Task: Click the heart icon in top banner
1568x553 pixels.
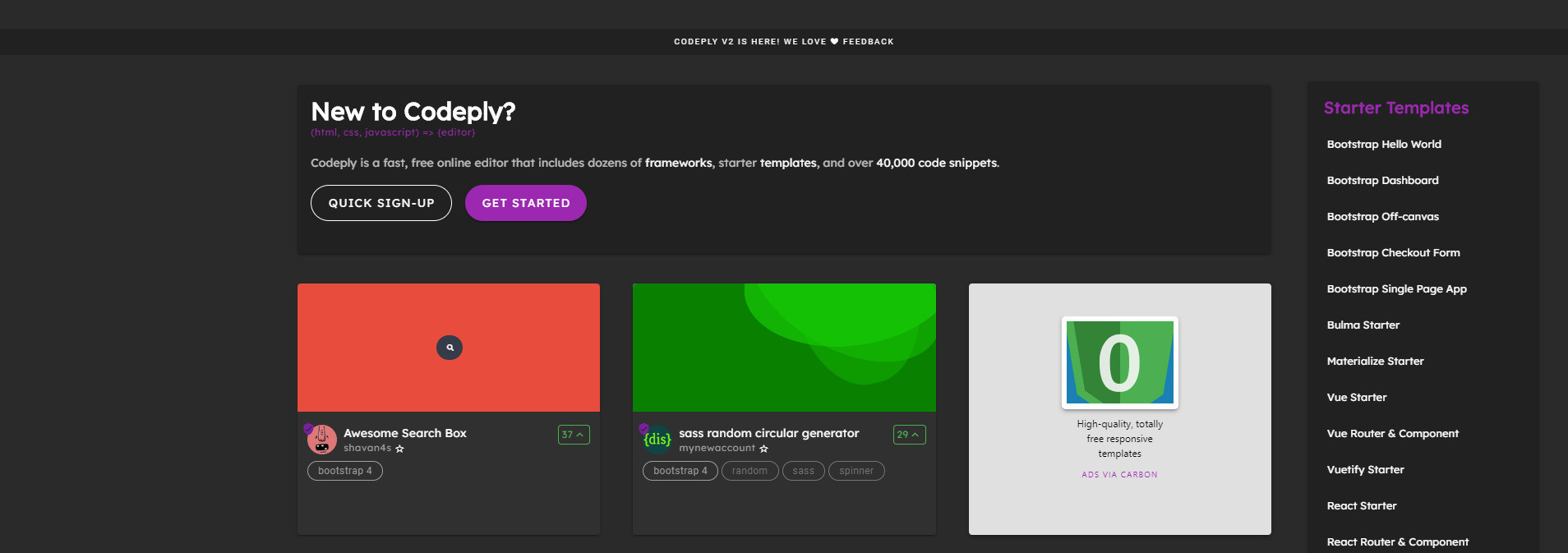Action: pyautogui.click(x=834, y=41)
